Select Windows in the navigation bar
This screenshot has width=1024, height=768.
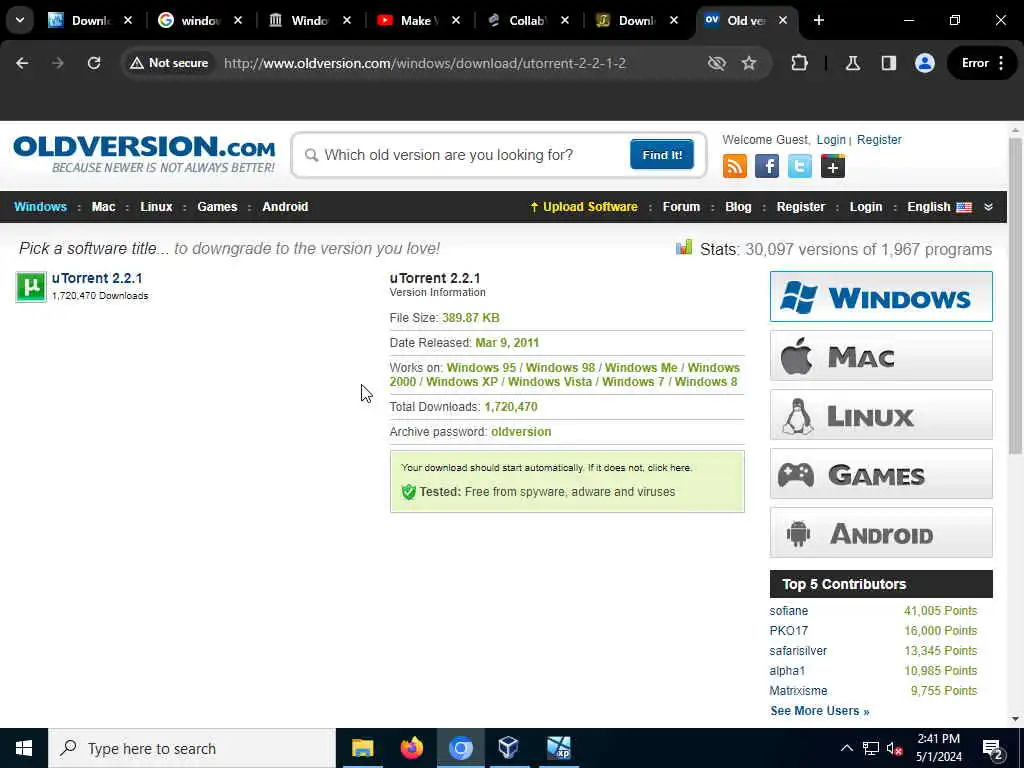[40, 207]
